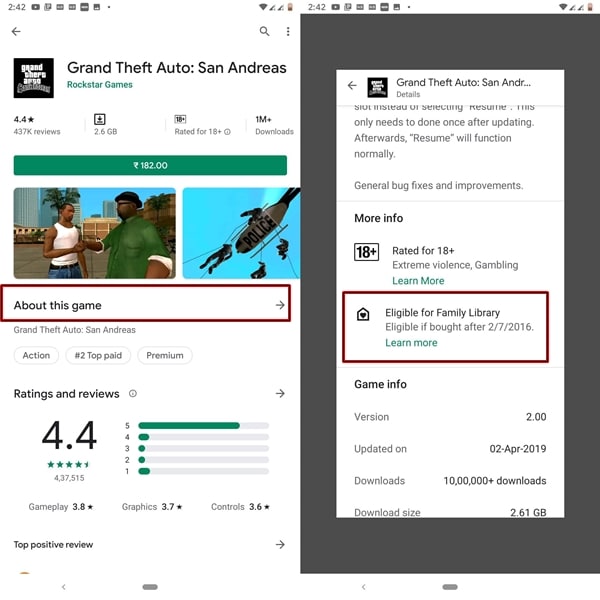Tap the 10,00,000+ downloads value
600x600 pixels.
click(495, 481)
